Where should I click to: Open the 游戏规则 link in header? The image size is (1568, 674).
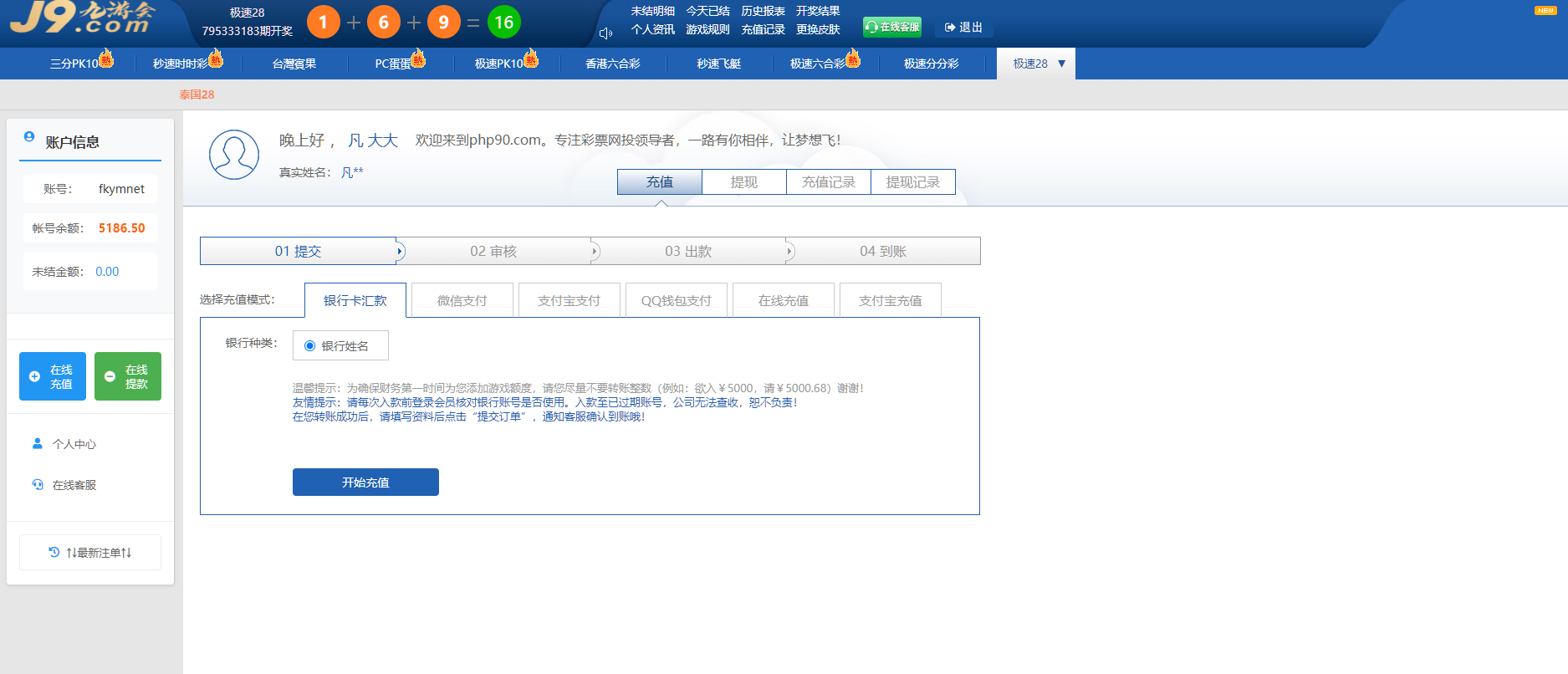pos(707,29)
